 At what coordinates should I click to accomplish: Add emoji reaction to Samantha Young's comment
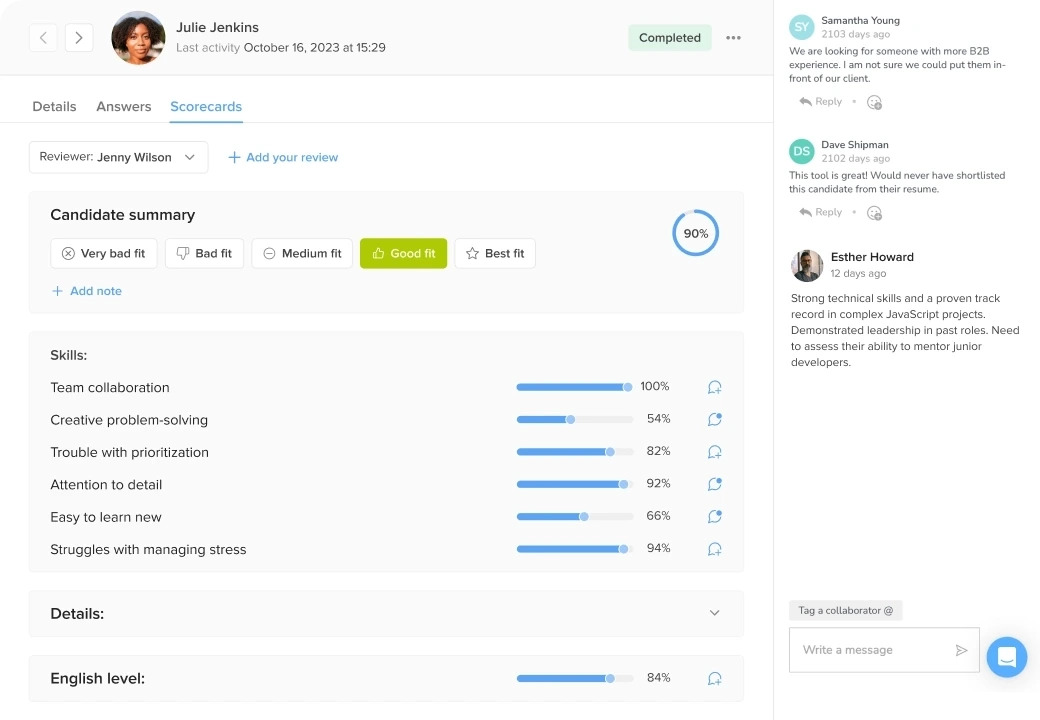(x=874, y=102)
